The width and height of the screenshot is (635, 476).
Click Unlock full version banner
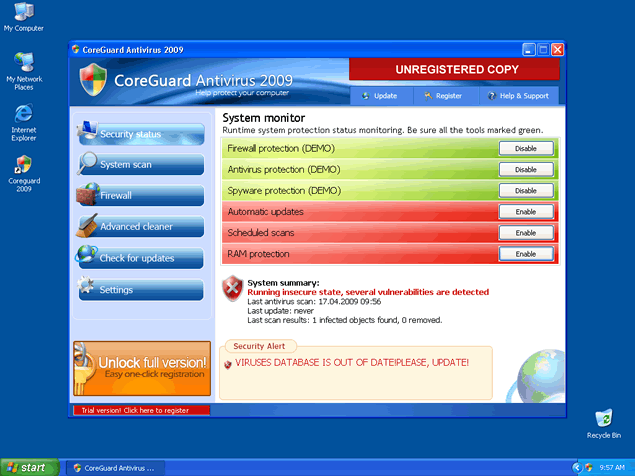(x=141, y=367)
